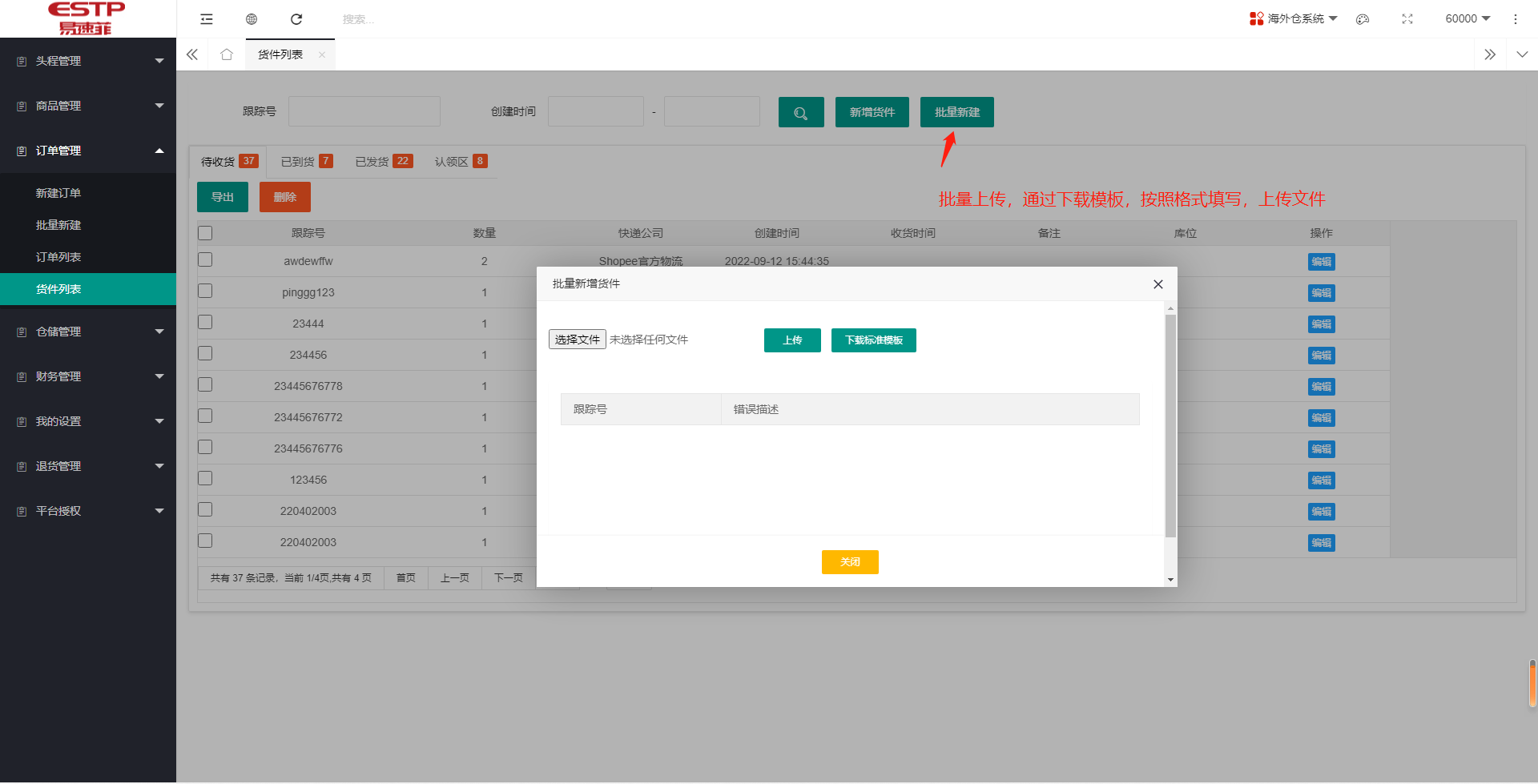Open the 海外仓系统 system dropdown
This screenshot has height=784, width=1538.
(1294, 18)
